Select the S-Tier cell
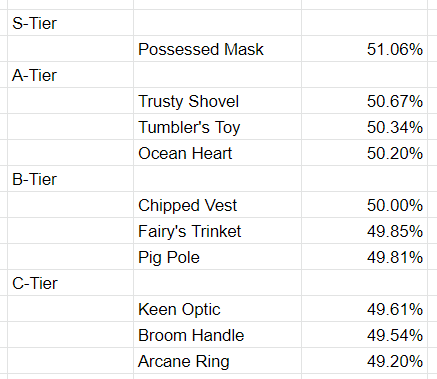437x379 pixels. 70,23
